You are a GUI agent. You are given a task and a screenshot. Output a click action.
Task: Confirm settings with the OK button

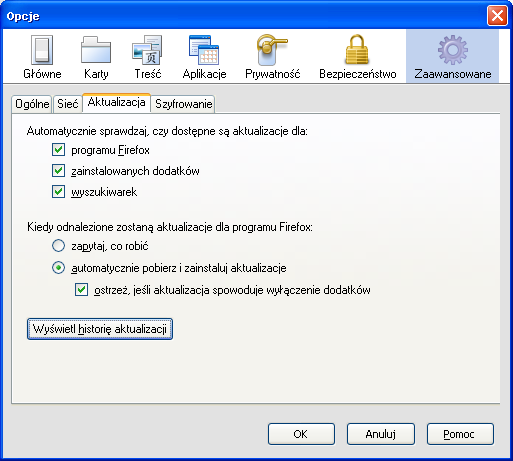click(x=301, y=434)
